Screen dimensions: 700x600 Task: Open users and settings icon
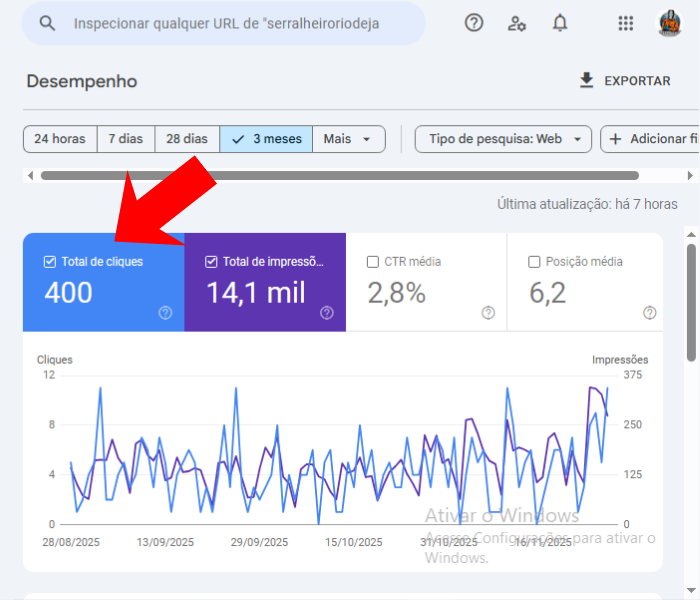[516, 23]
